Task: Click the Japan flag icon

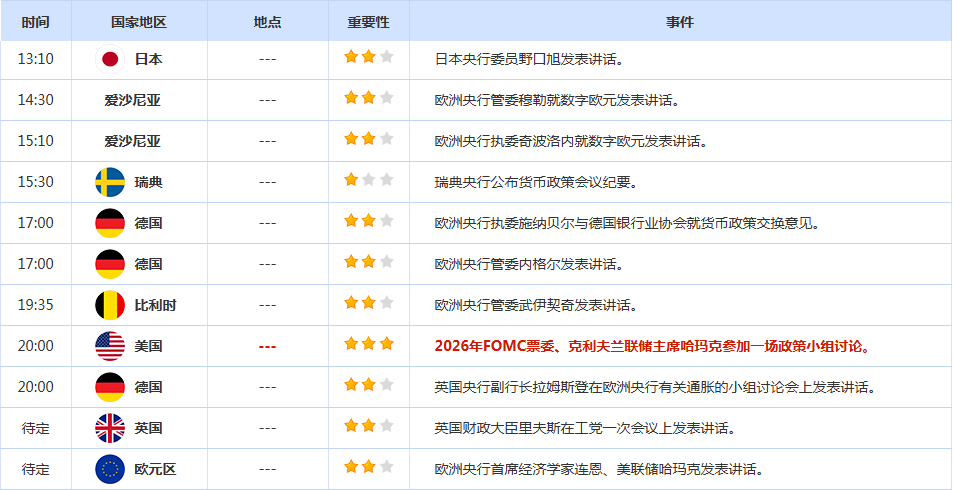Action: point(109,59)
